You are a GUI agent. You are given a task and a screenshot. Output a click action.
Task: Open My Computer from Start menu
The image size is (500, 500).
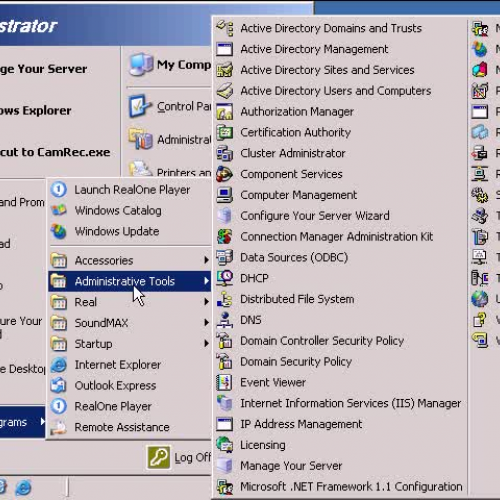click(x=170, y=64)
